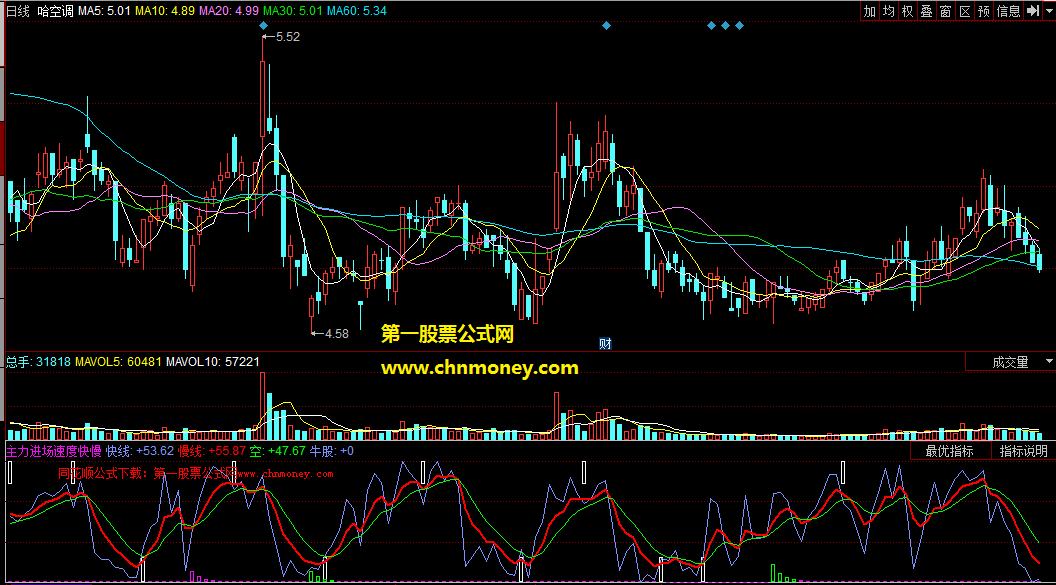Click the 快线: +53.62 value
Screen dimensions: 1056x585
[x=140, y=451]
